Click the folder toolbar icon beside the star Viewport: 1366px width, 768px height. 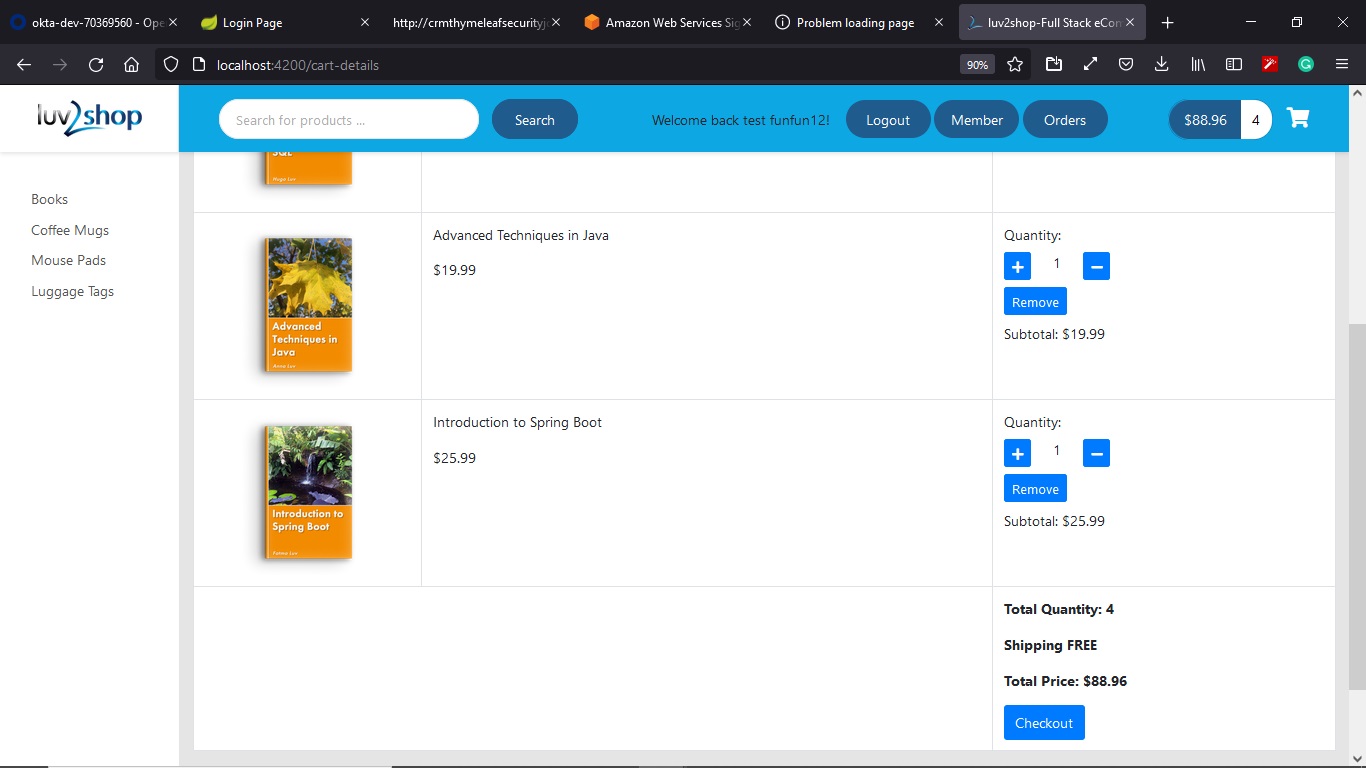(1054, 65)
